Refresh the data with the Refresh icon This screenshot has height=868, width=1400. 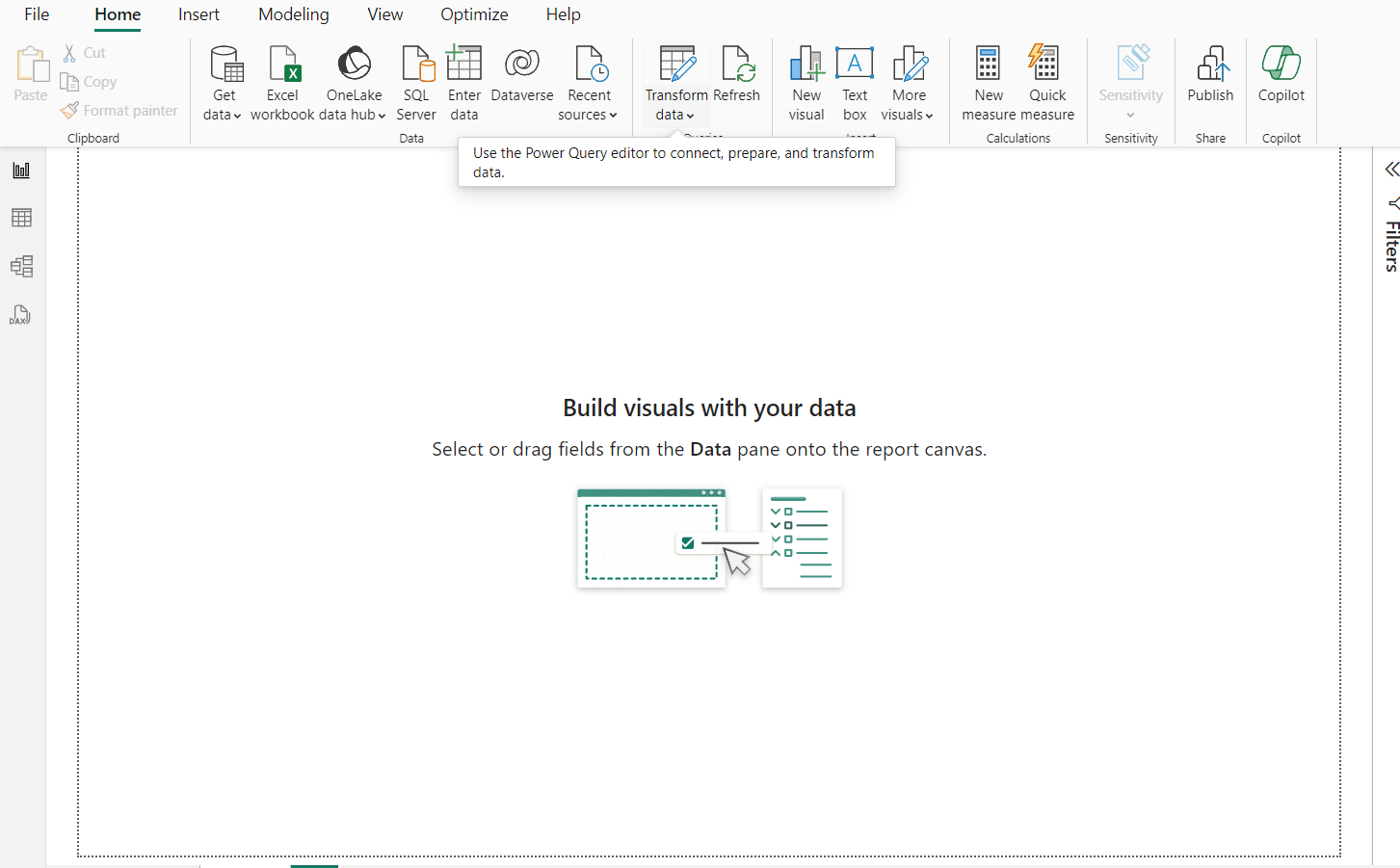738,65
